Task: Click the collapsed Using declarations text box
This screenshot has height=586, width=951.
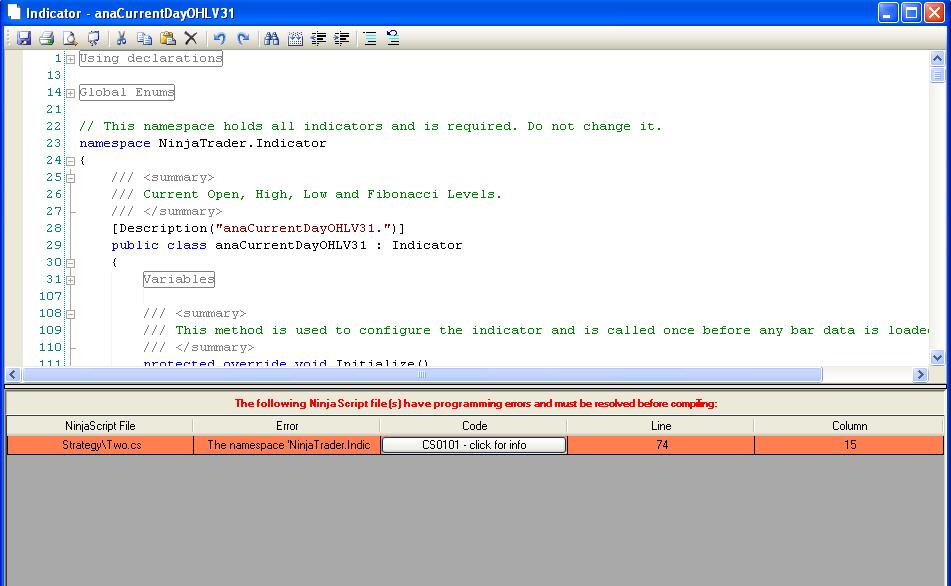Action: coord(151,58)
